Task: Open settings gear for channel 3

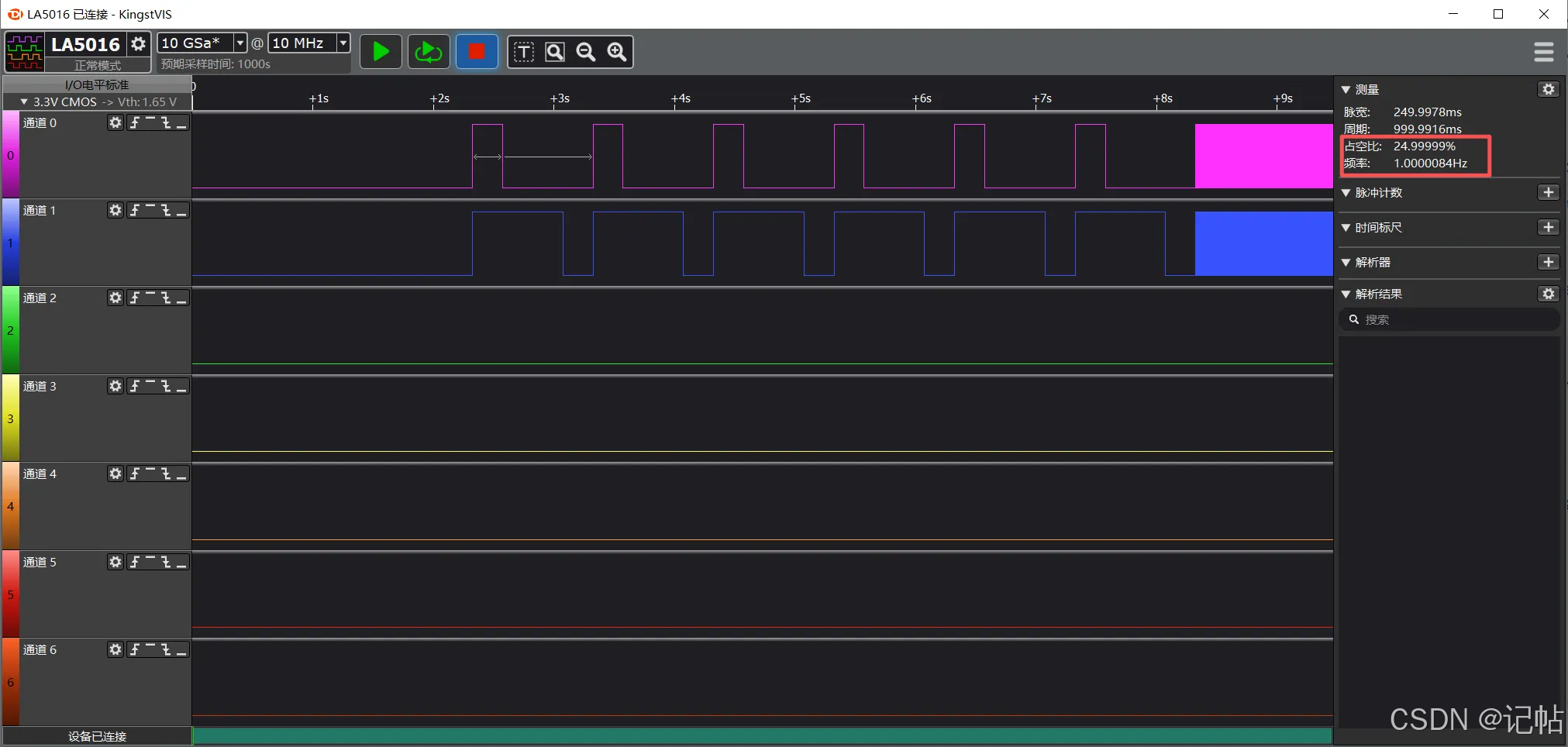Action: coord(115,386)
